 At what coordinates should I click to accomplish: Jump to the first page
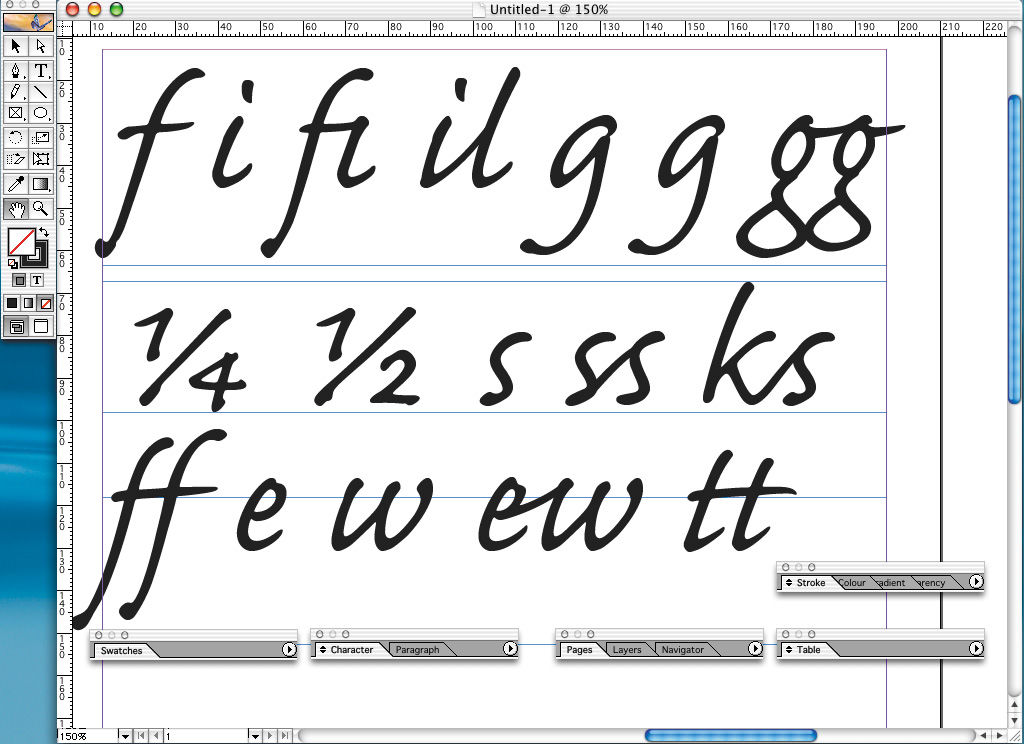click(140, 736)
